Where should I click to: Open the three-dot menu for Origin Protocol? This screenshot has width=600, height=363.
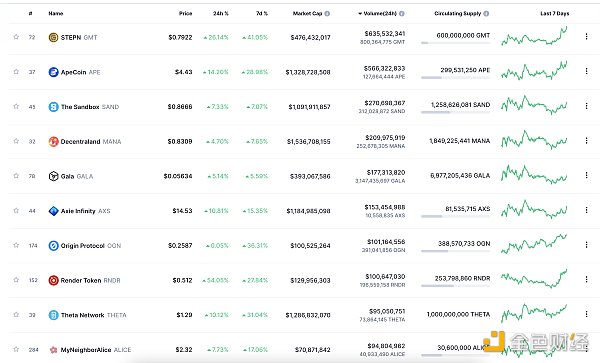point(586,245)
